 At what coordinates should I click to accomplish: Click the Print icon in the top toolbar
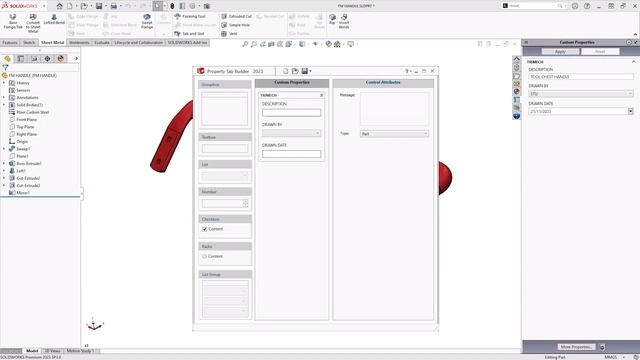point(113,6)
